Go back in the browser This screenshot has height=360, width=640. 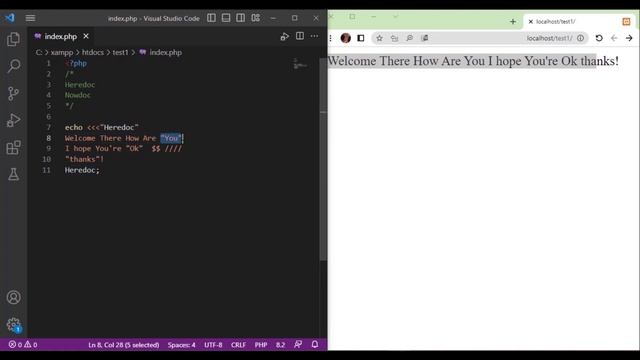(614, 38)
